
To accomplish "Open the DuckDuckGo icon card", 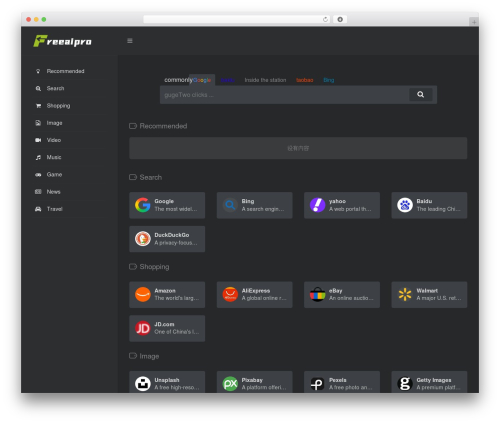I will (x=143, y=239).
